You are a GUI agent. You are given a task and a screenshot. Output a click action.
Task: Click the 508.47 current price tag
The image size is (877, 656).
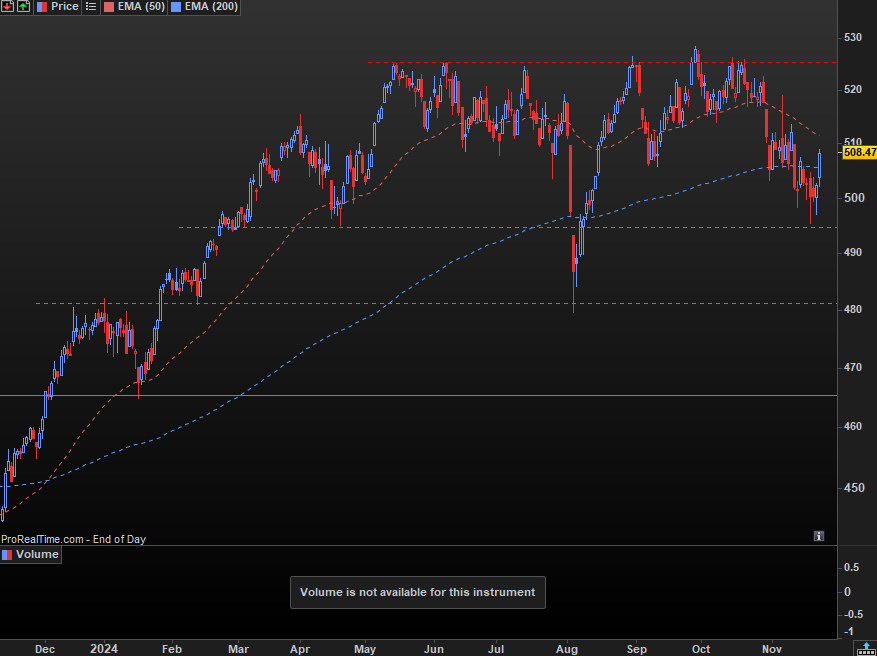click(859, 152)
